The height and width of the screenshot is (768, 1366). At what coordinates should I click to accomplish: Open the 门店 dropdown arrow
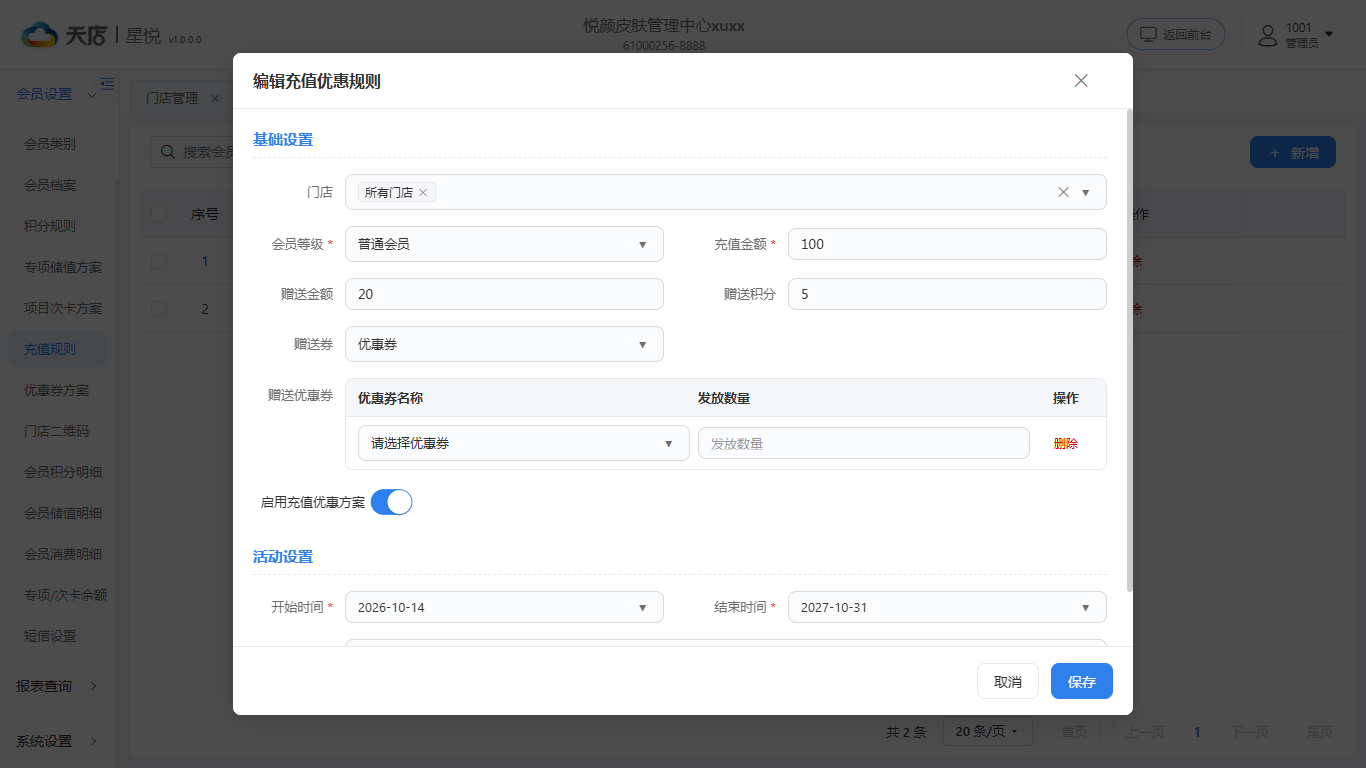(1086, 192)
